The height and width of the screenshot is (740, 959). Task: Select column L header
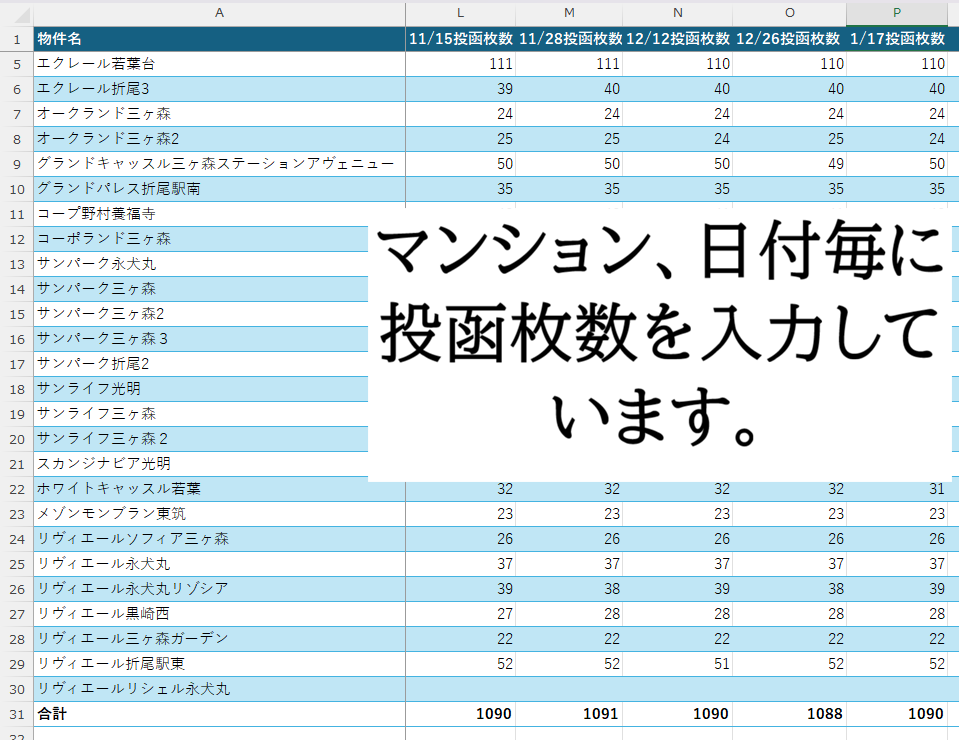[x=461, y=13]
